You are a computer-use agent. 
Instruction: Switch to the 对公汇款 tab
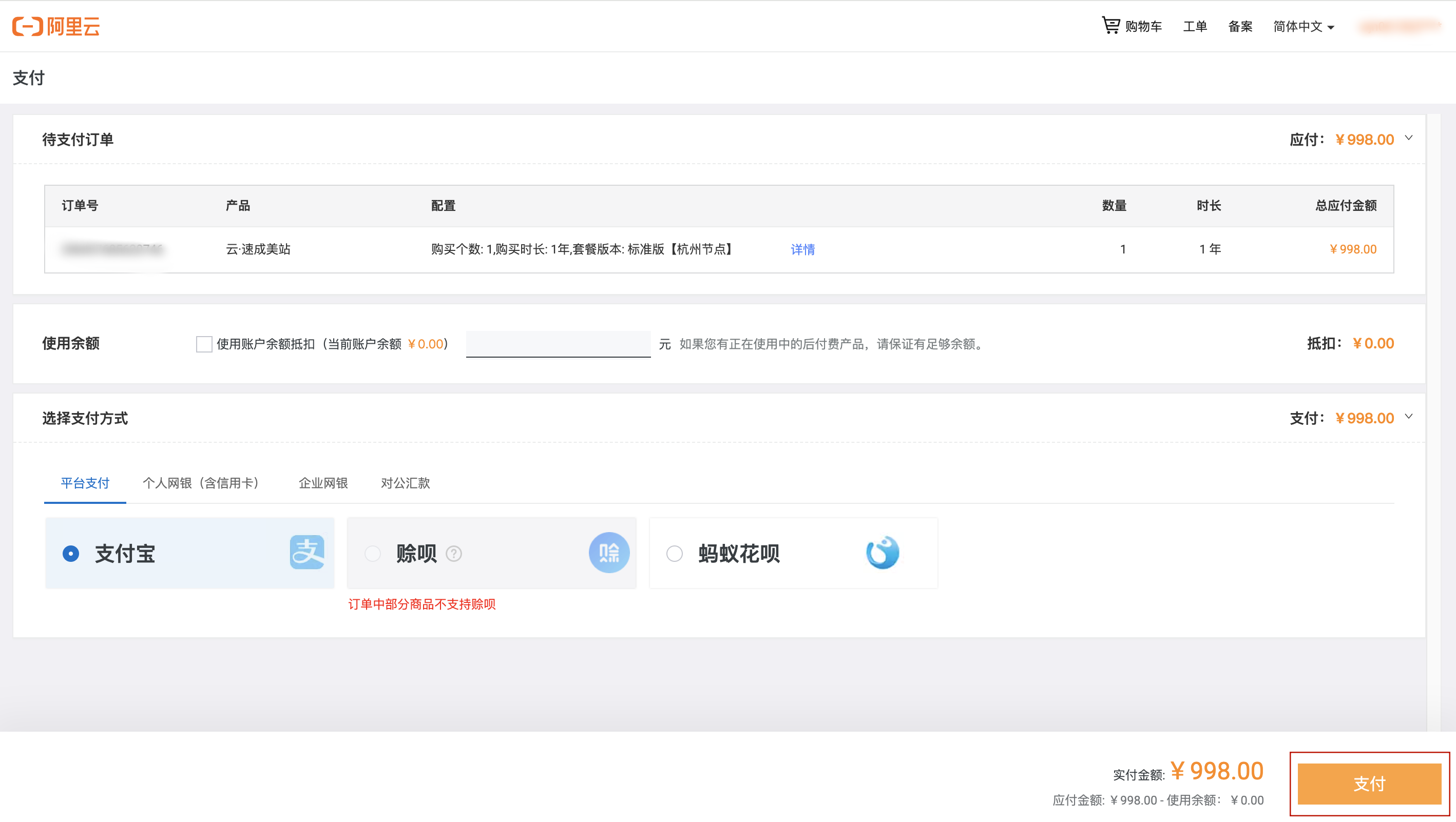point(405,483)
